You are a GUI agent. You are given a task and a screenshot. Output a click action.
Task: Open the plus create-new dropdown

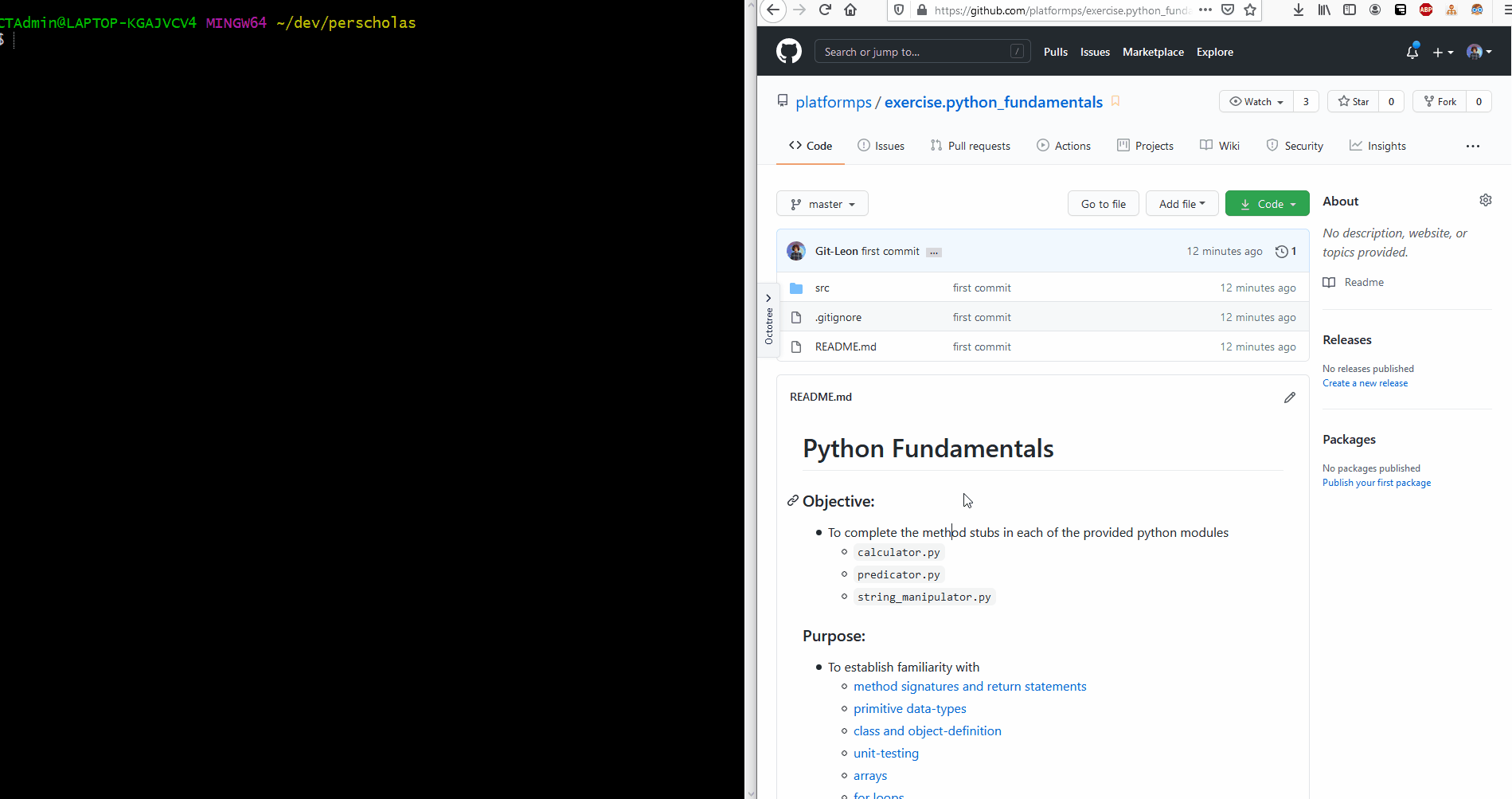[x=1443, y=52]
